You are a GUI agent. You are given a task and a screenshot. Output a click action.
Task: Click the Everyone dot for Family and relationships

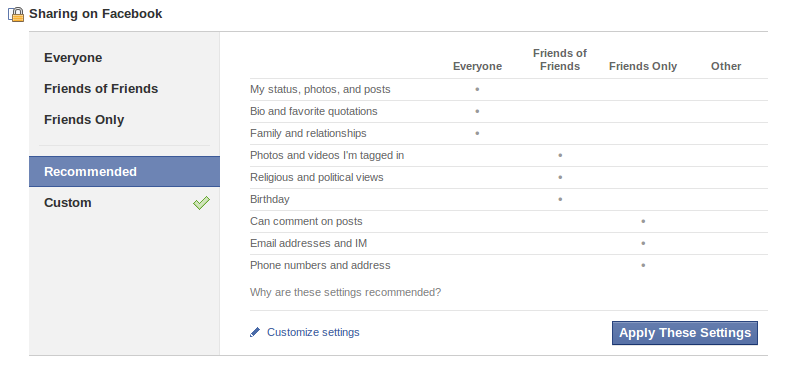477,133
